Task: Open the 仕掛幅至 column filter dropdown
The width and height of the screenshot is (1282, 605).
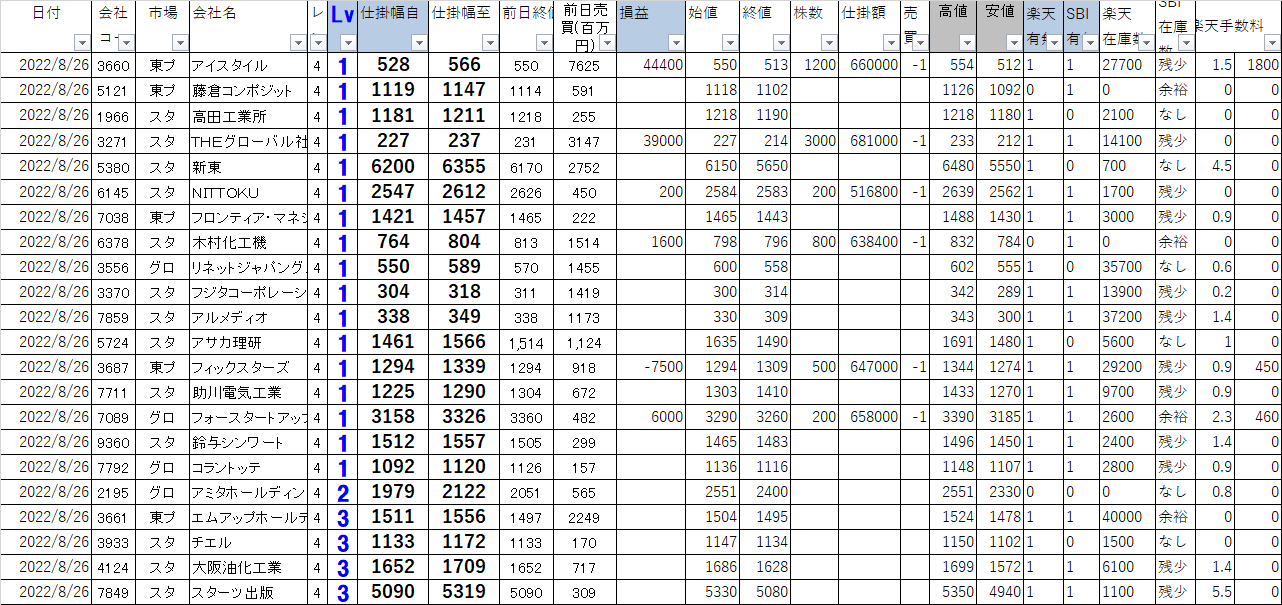Action: click(489, 43)
